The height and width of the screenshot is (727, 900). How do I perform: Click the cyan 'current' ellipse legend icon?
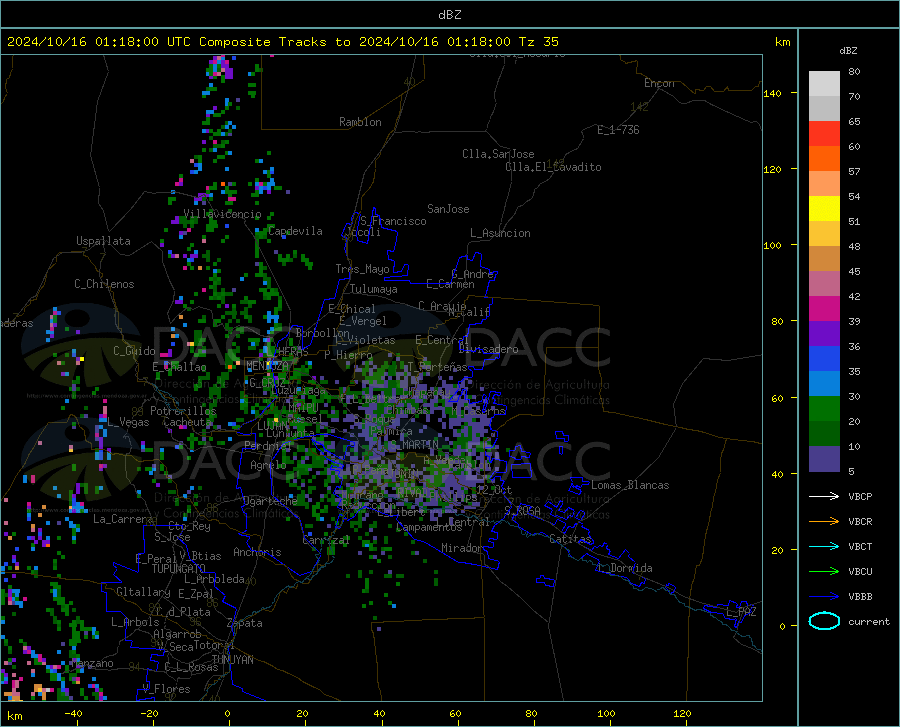824,621
